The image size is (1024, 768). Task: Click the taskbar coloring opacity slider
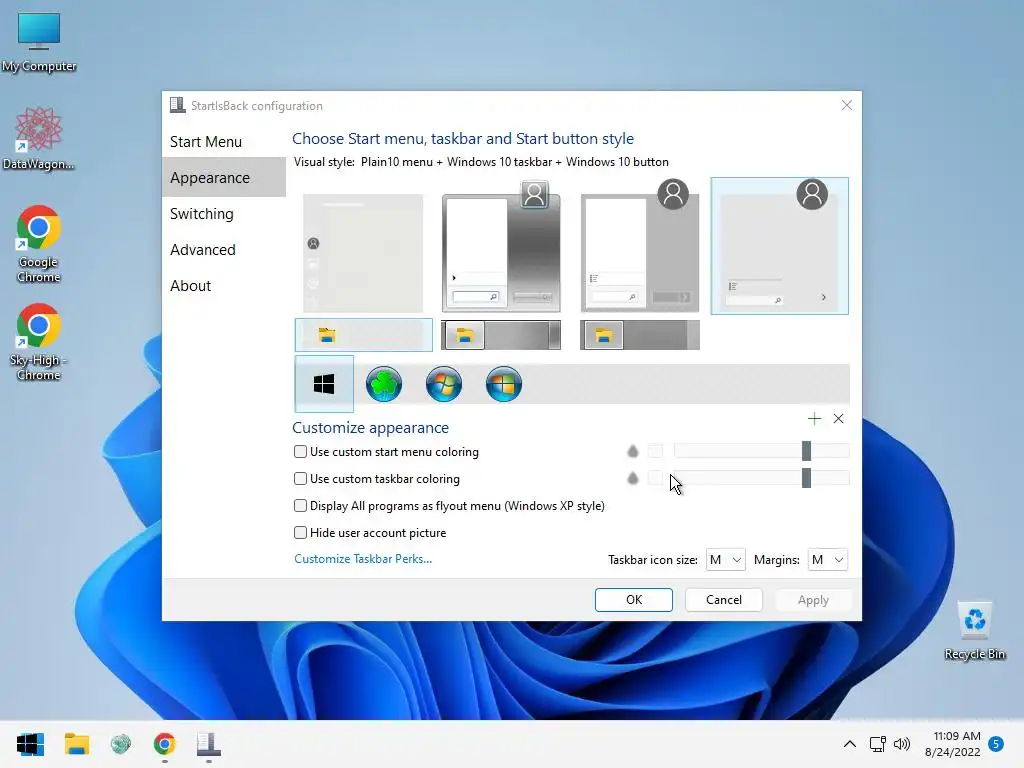tap(761, 478)
